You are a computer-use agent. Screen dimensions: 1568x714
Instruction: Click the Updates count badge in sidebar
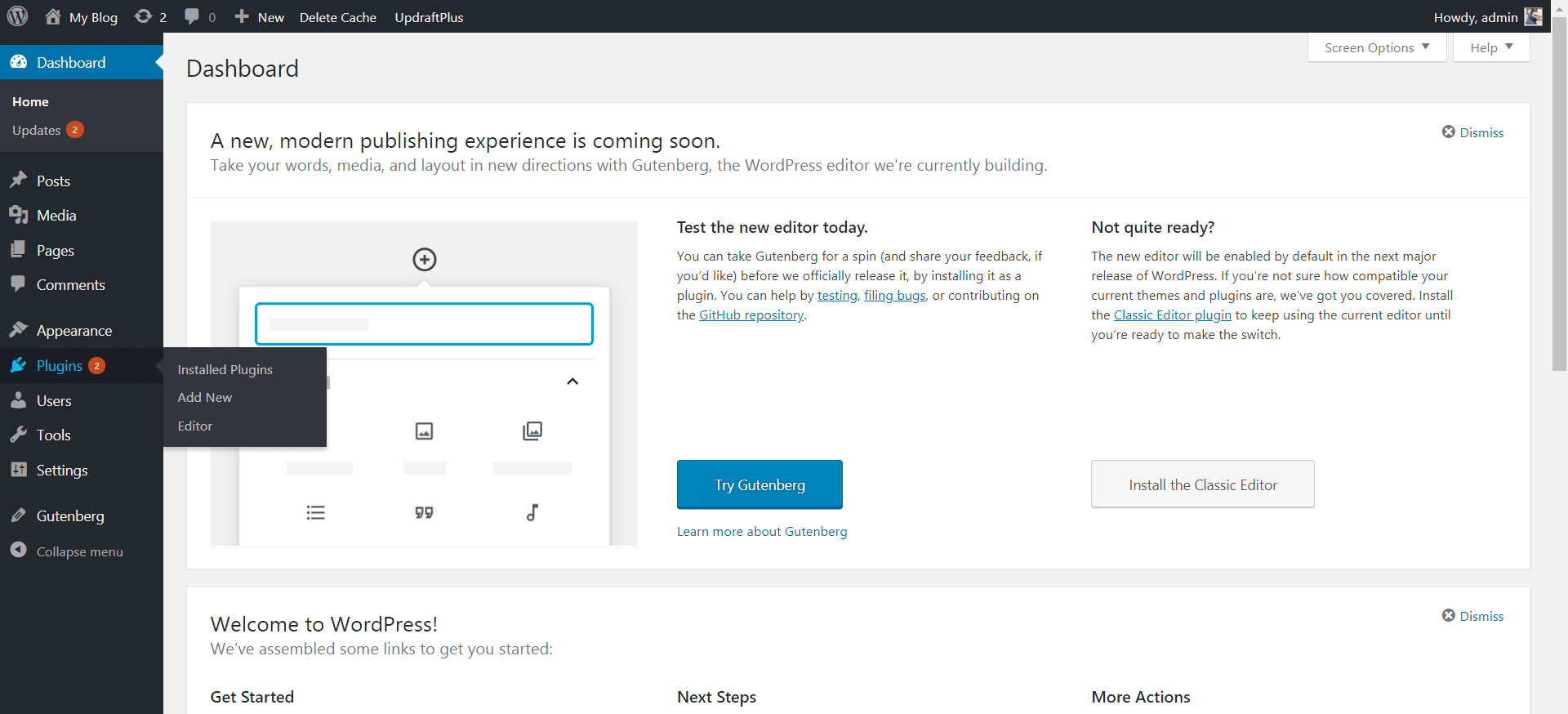[x=75, y=130]
